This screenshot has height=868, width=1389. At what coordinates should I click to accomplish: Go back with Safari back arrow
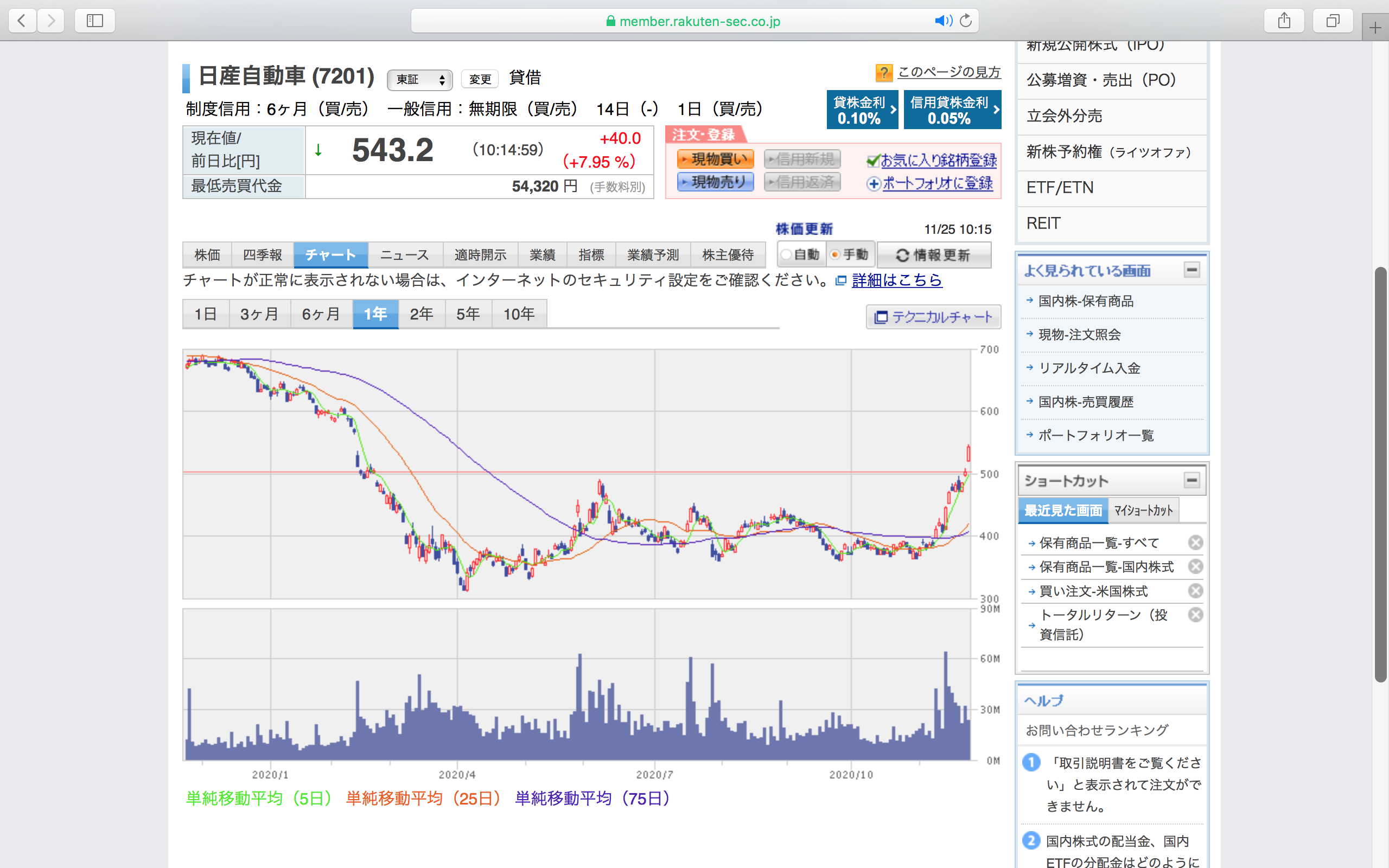[22, 21]
